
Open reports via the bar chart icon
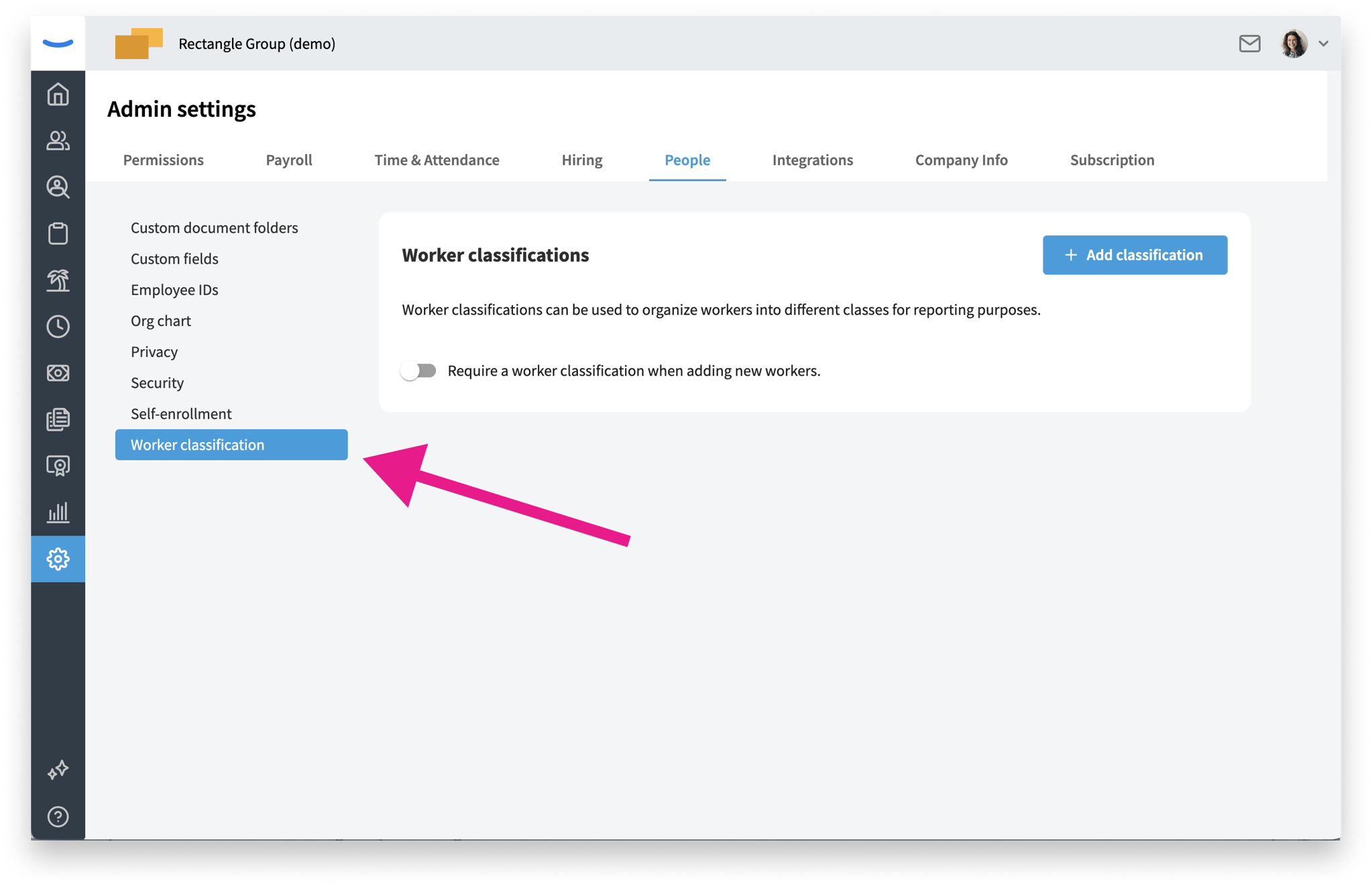point(58,512)
